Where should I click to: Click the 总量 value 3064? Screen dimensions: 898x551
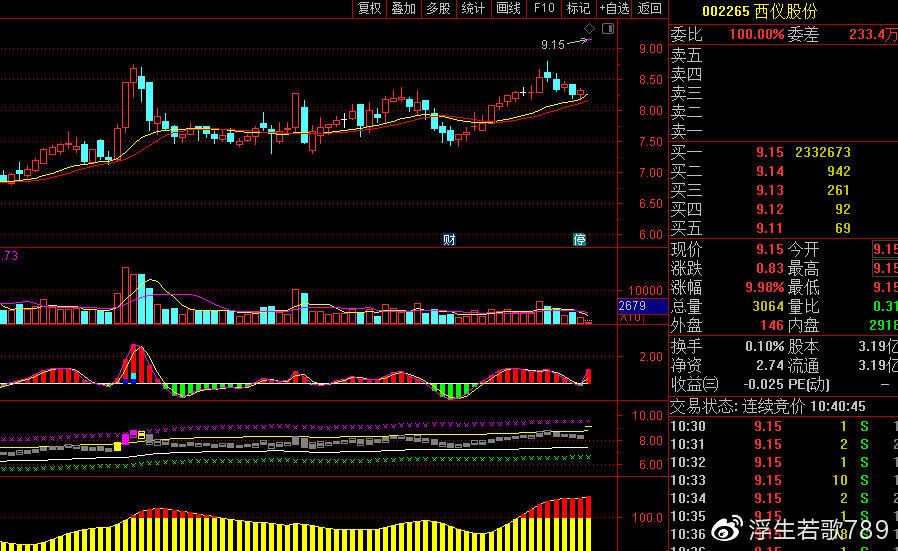pos(768,306)
